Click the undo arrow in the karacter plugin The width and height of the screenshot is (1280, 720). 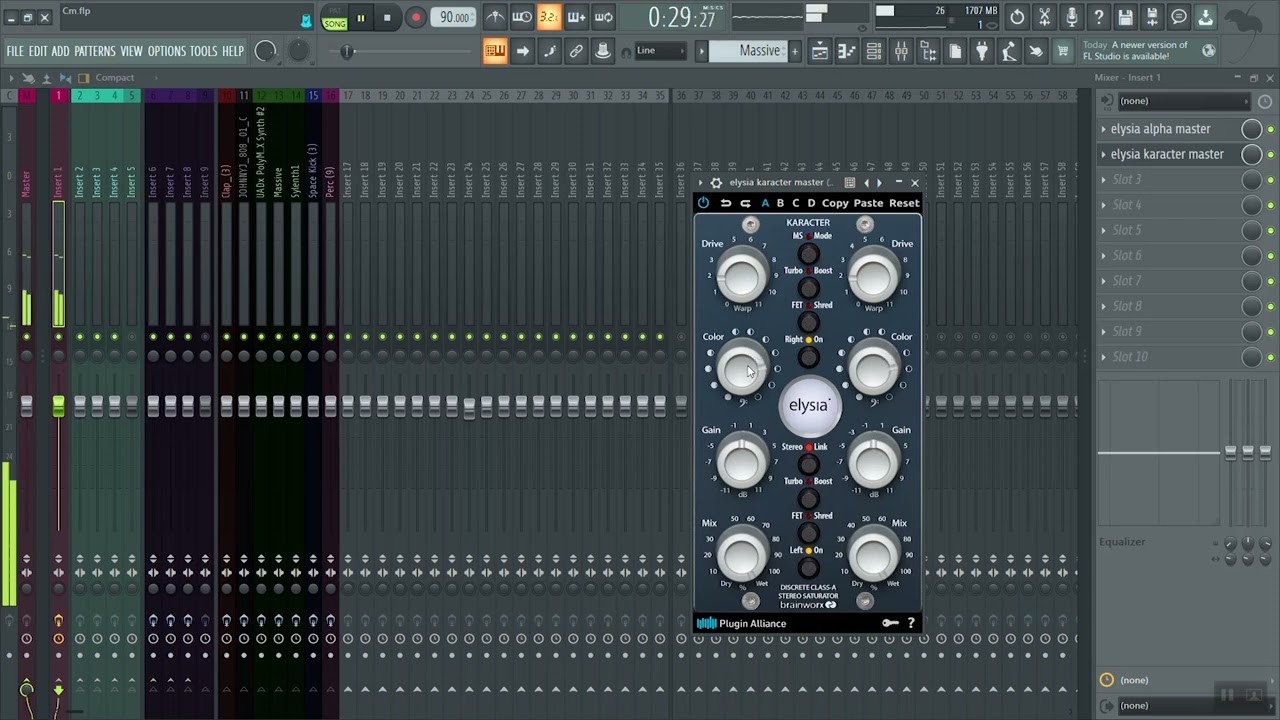coord(726,203)
